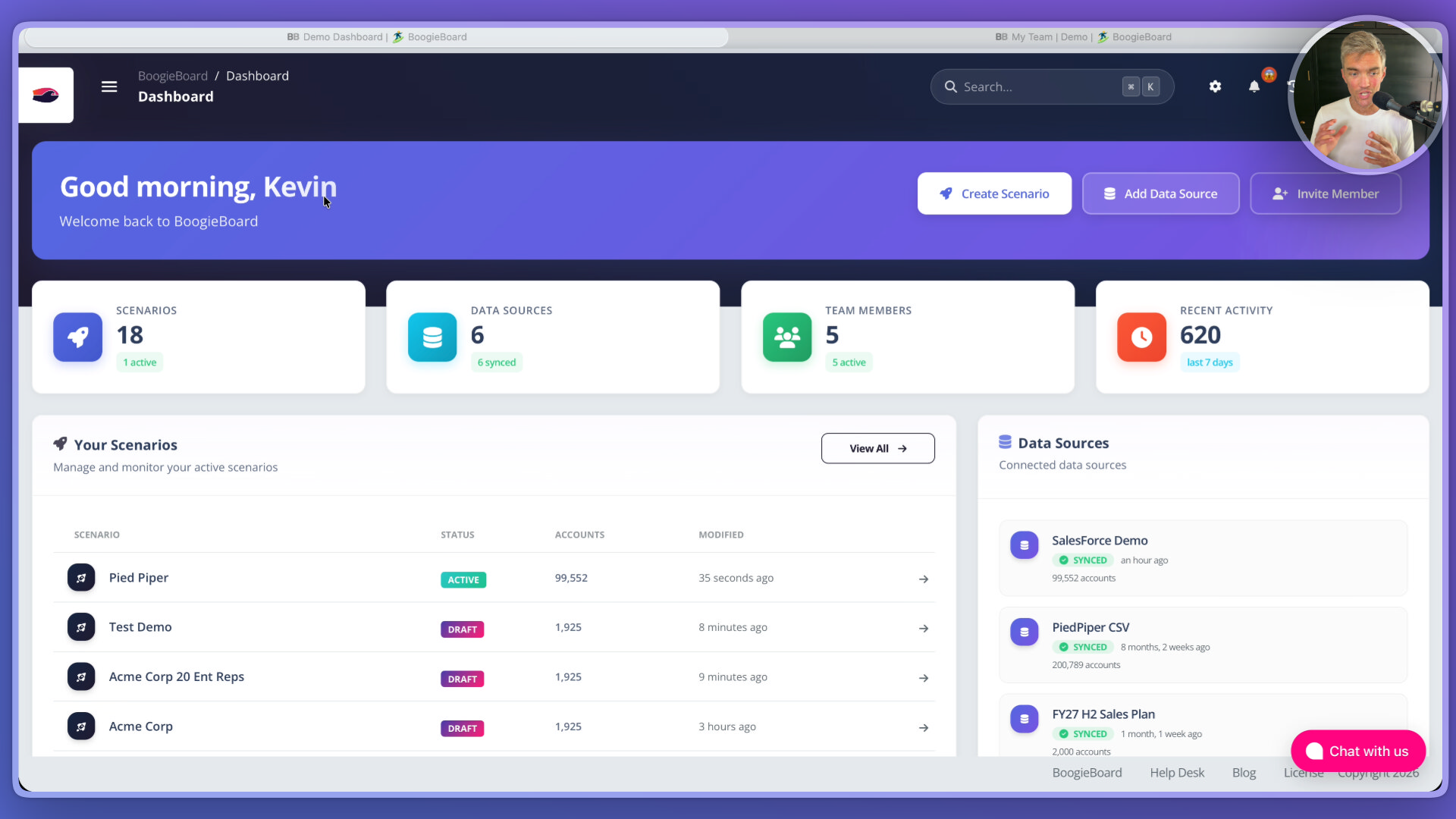Click the SalesForce Demo source title
This screenshot has height=819, width=1456.
[1100, 541]
